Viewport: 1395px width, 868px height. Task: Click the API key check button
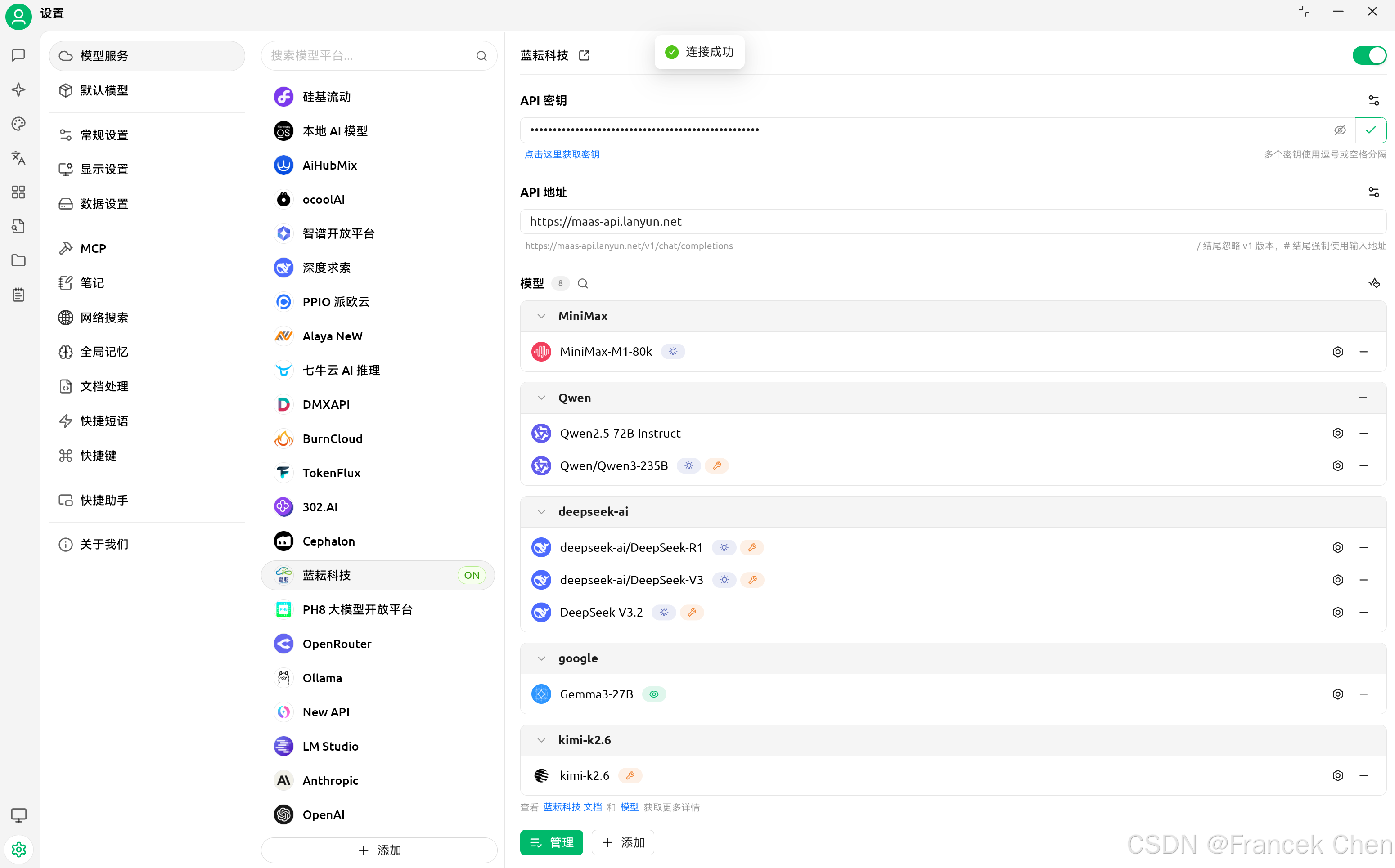pyautogui.click(x=1370, y=130)
